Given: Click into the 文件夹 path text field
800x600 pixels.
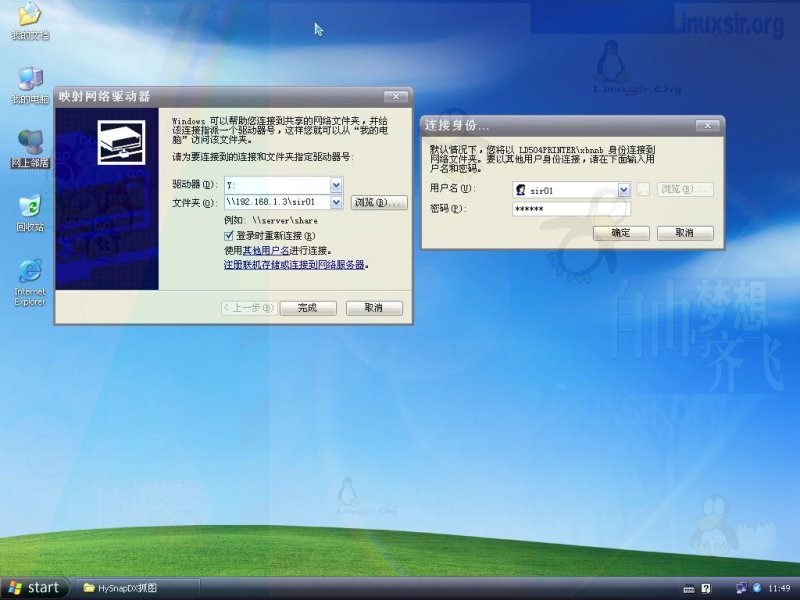Looking at the screenshot, I should (278, 203).
